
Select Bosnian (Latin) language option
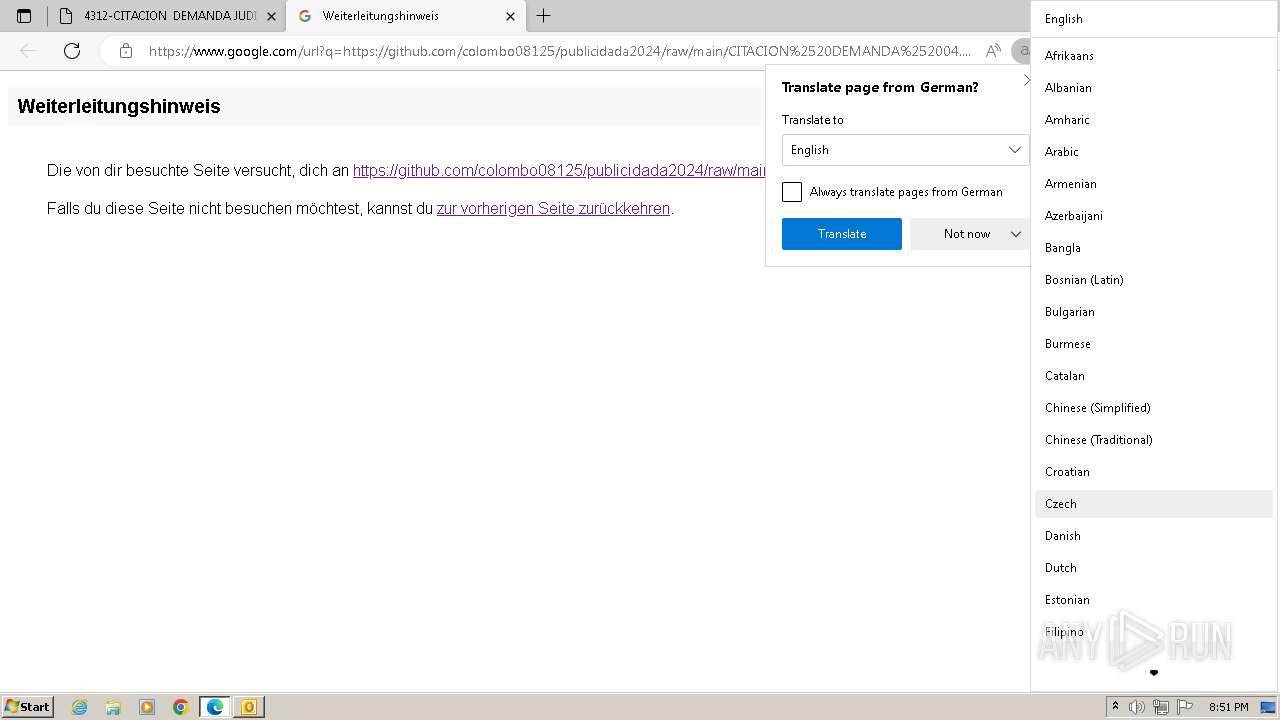1153,280
